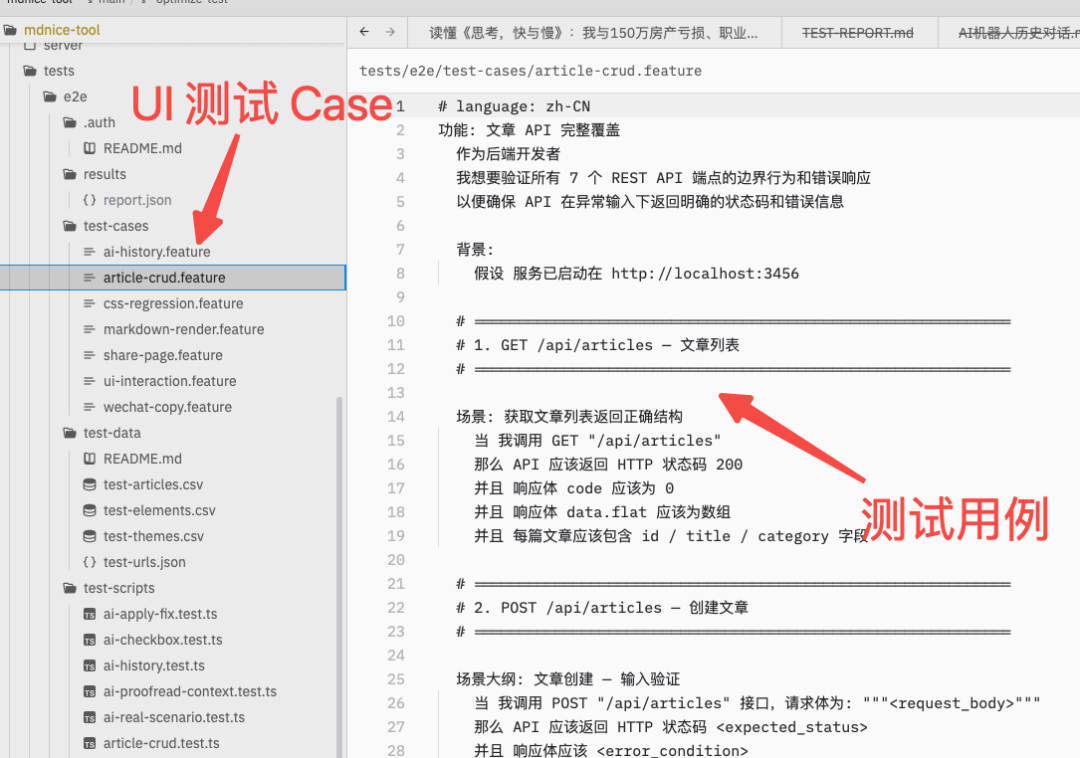Select article-crud.feature in the file tree
1080x758 pixels.
(172, 277)
